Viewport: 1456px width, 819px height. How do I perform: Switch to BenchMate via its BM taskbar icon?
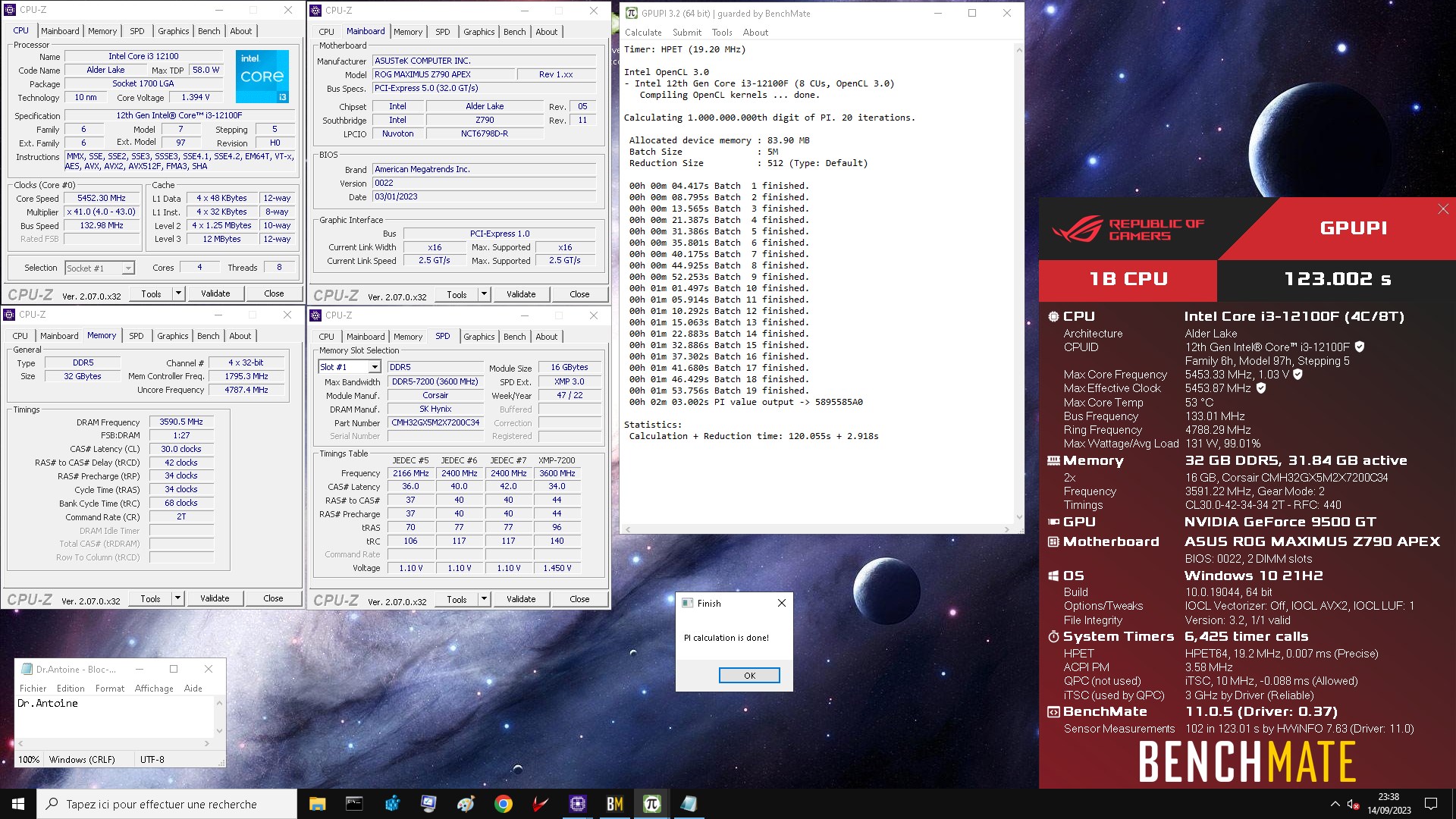click(614, 804)
